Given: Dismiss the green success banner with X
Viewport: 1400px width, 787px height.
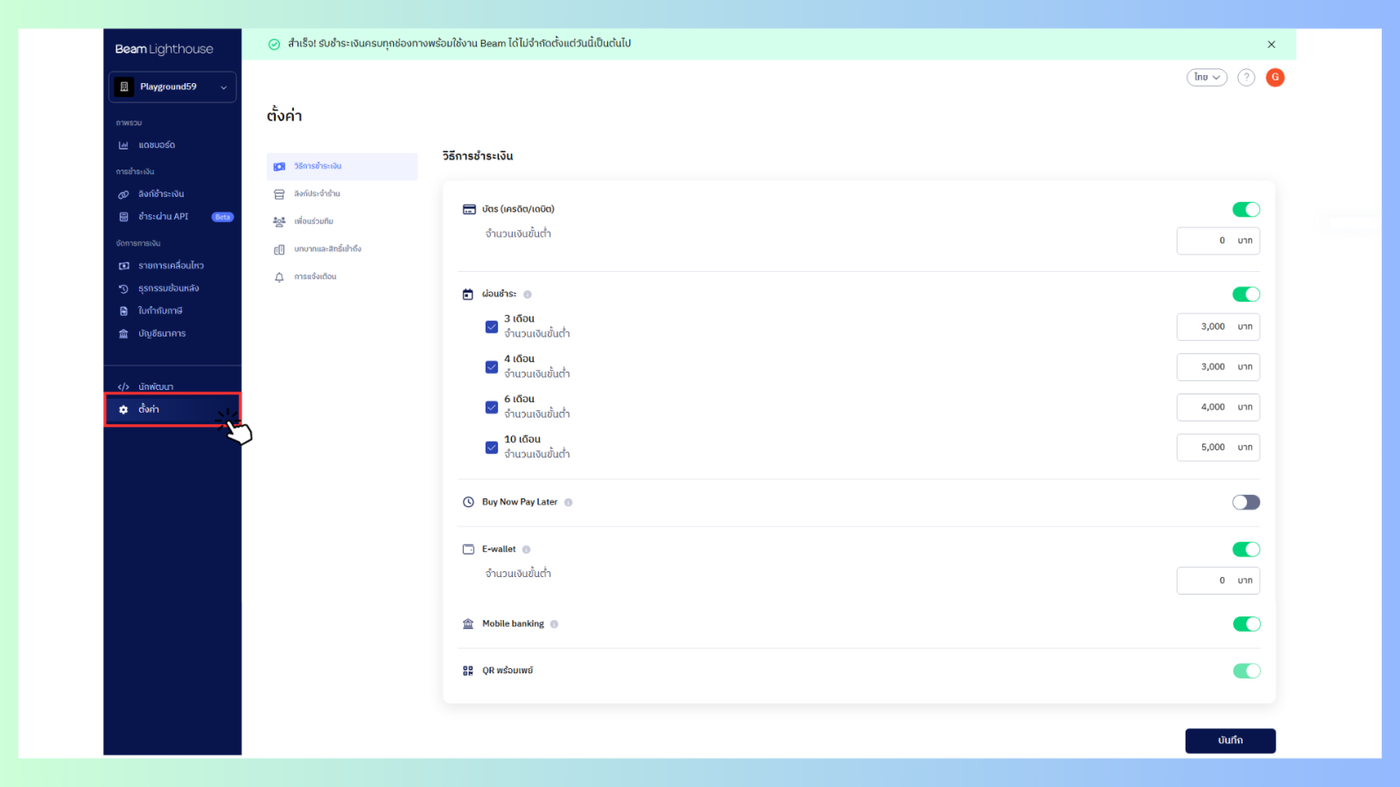Looking at the screenshot, I should [x=1271, y=44].
